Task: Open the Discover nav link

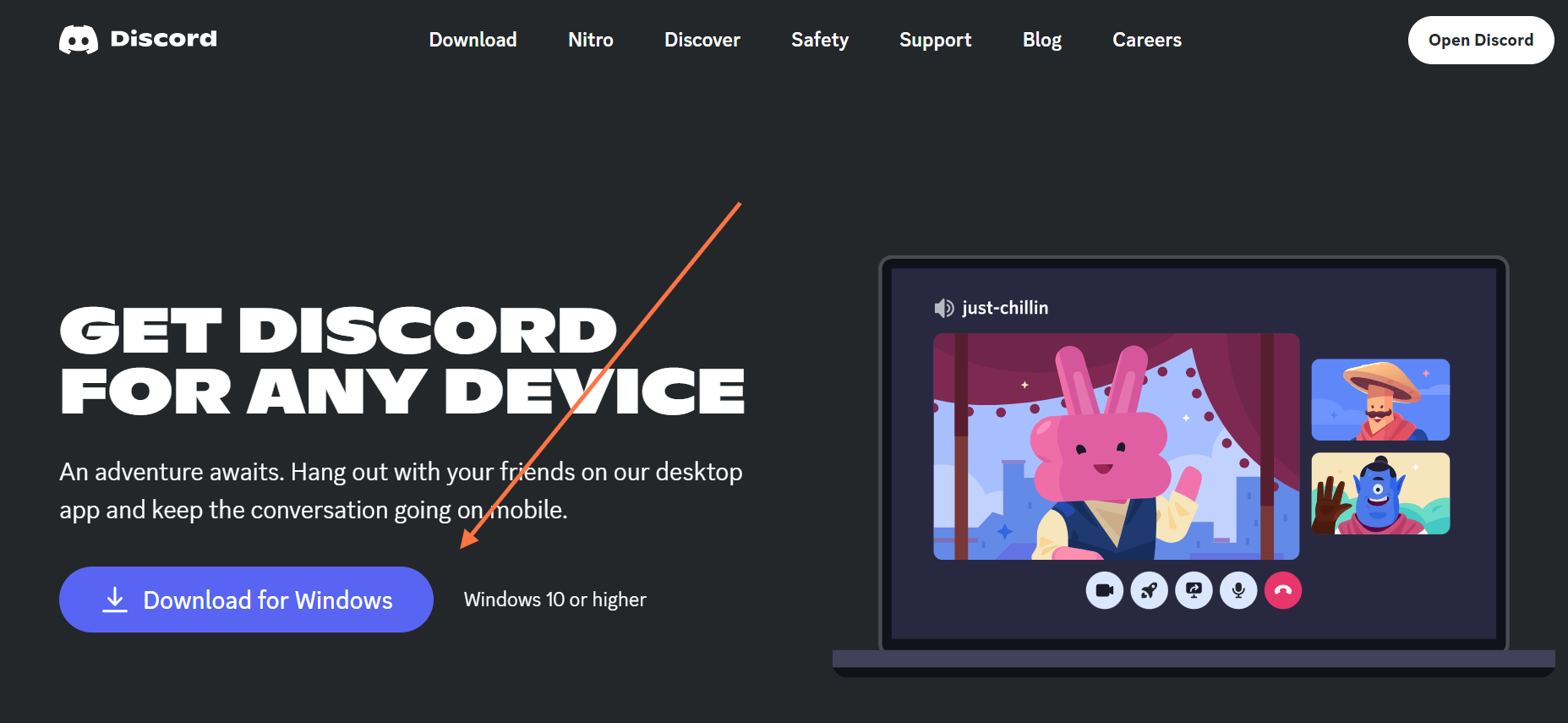Action: point(702,40)
